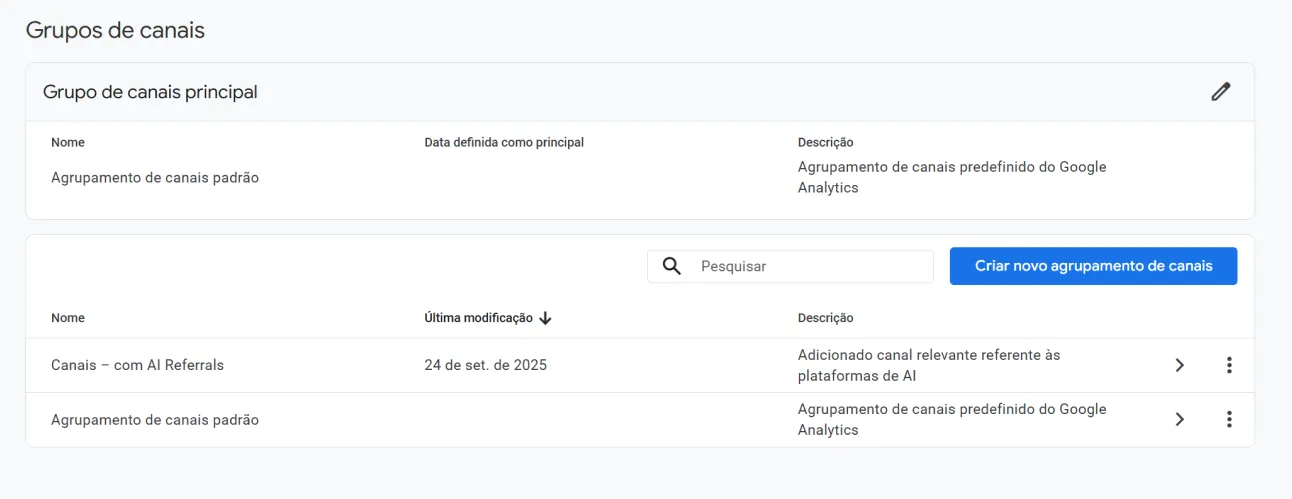This screenshot has height=499, width=1292.
Task: Open three-dot menu for Agrupamento de canais padrão row
Action: pos(1229,419)
